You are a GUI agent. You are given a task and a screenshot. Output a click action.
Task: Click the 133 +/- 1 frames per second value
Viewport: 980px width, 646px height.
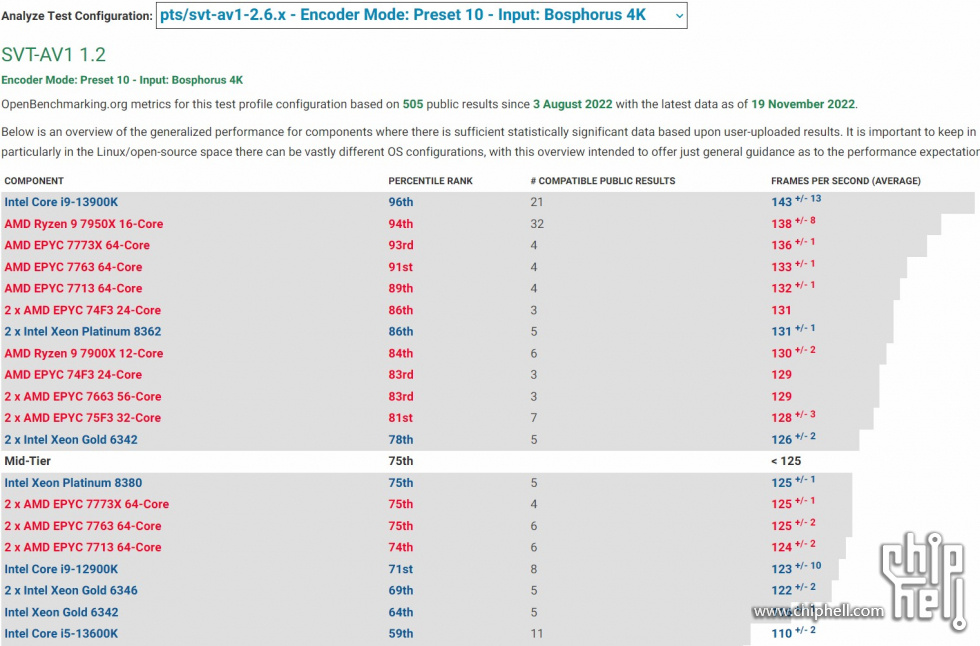point(793,266)
